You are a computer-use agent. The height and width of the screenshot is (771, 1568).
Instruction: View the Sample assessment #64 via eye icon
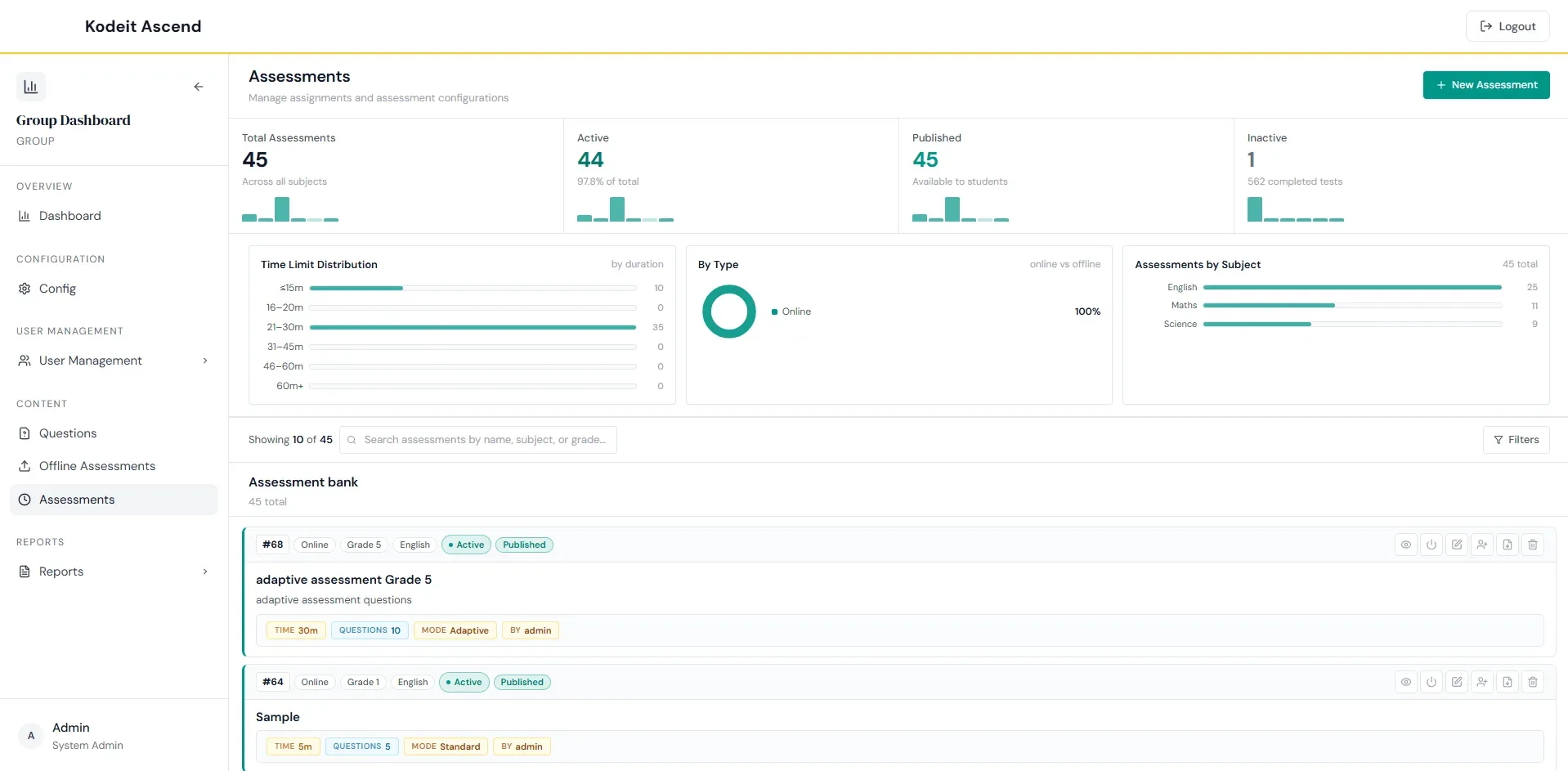point(1406,682)
